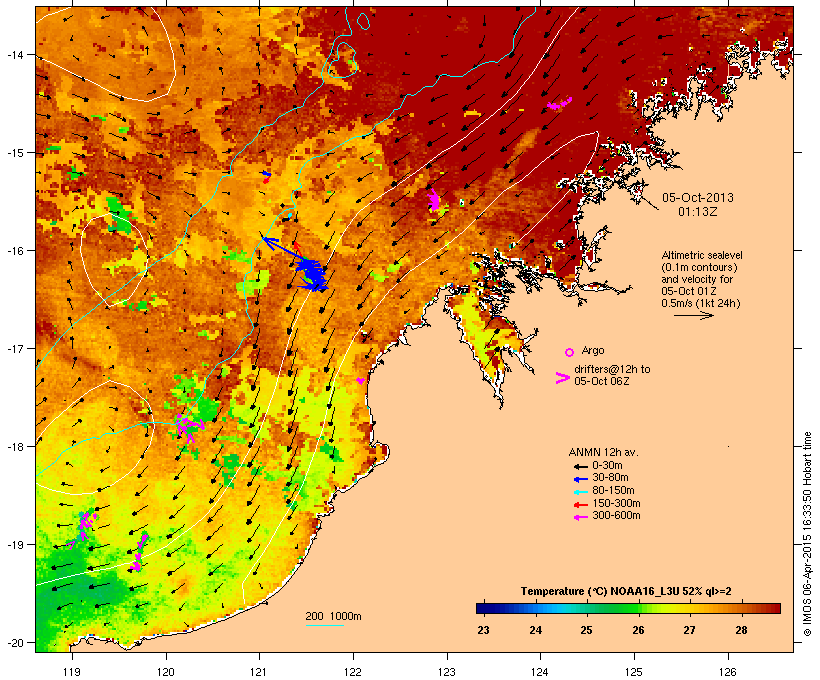Image resolution: width=820 pixels, height=680 pixels.
Task: Click the velocity scale arrow under 0.5m/s
Action: point(694,315)
